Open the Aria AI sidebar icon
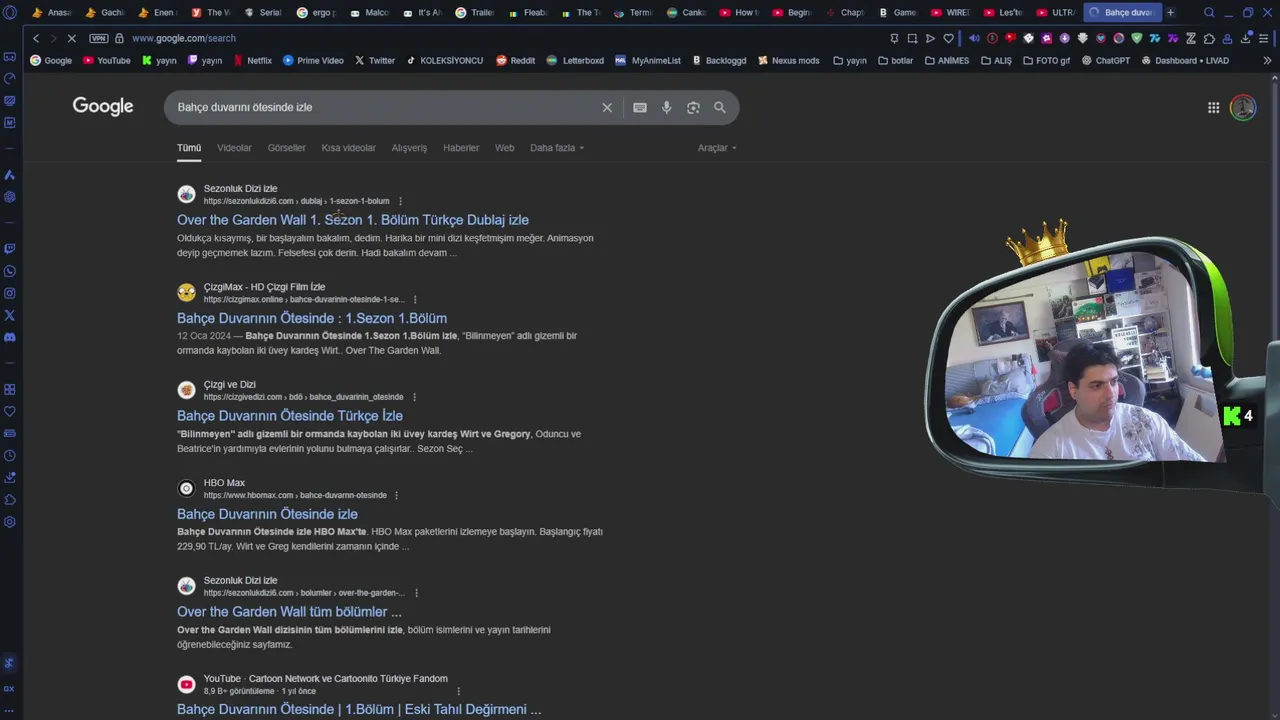The width and height of the screenshot is (1280, 720). click(x=10, y=175)
